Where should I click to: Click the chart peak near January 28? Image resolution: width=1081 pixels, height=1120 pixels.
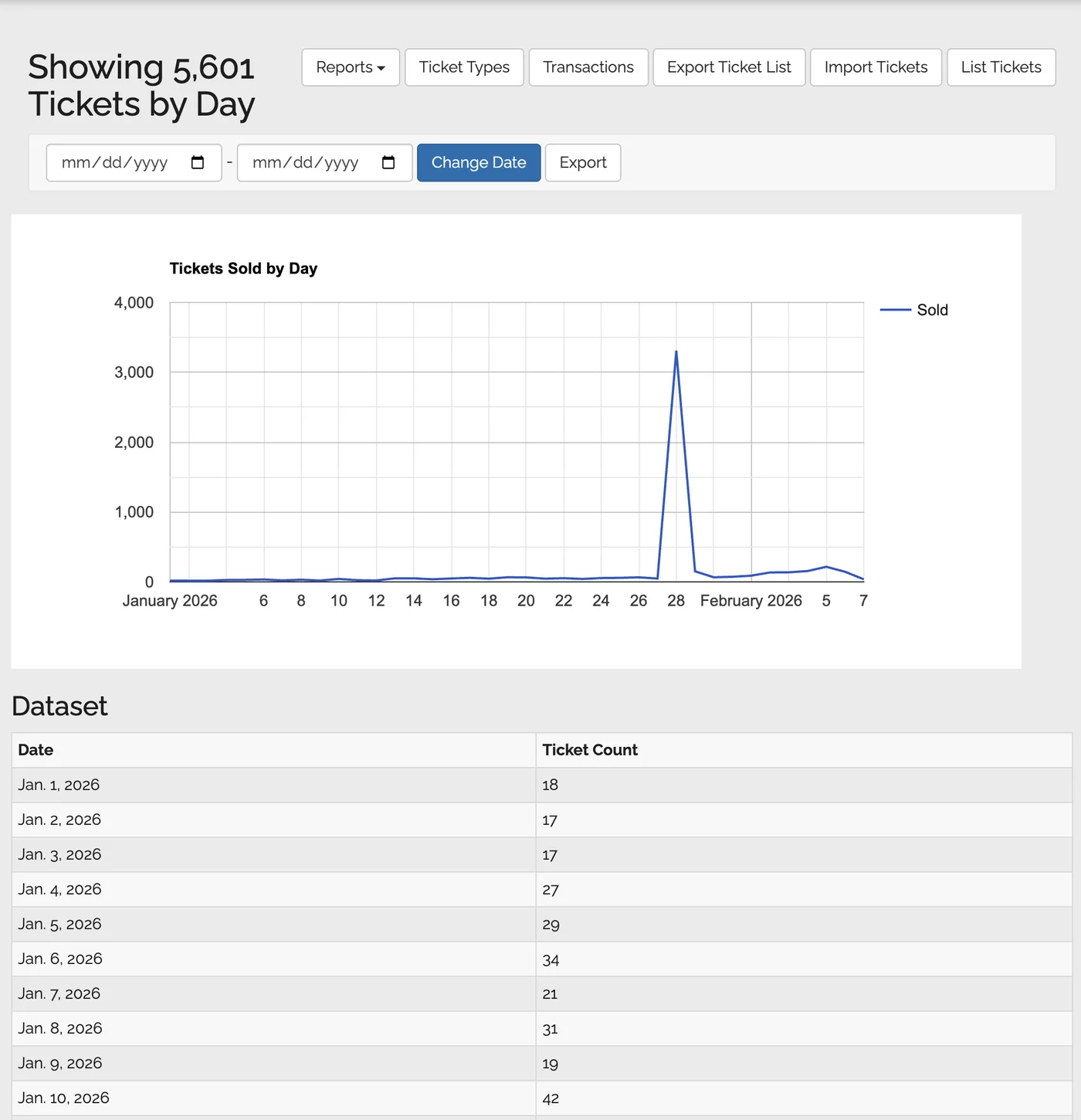(676, 352)
